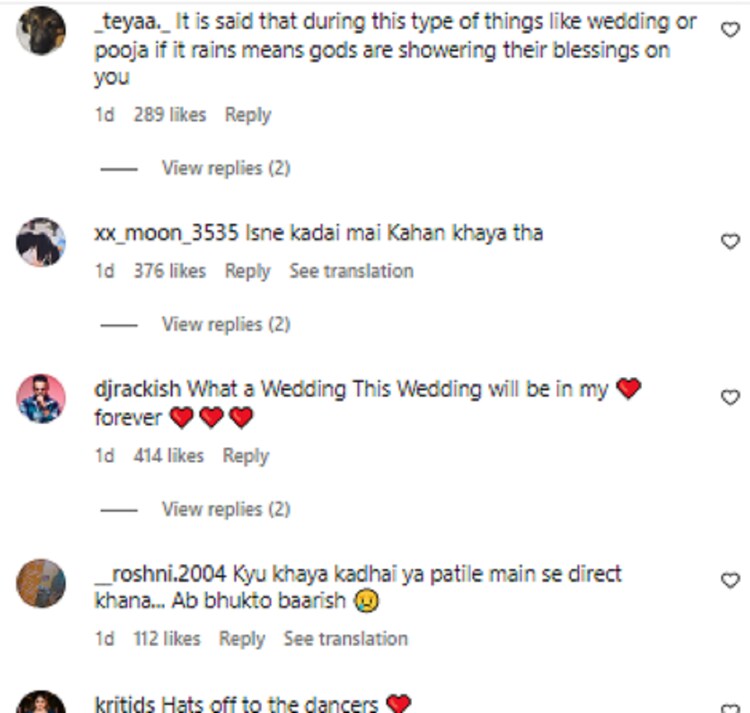The width and height of the screenshot is (750, 713).
Task: Reply to __roshni.2004 comment
Action: (241, 638)
